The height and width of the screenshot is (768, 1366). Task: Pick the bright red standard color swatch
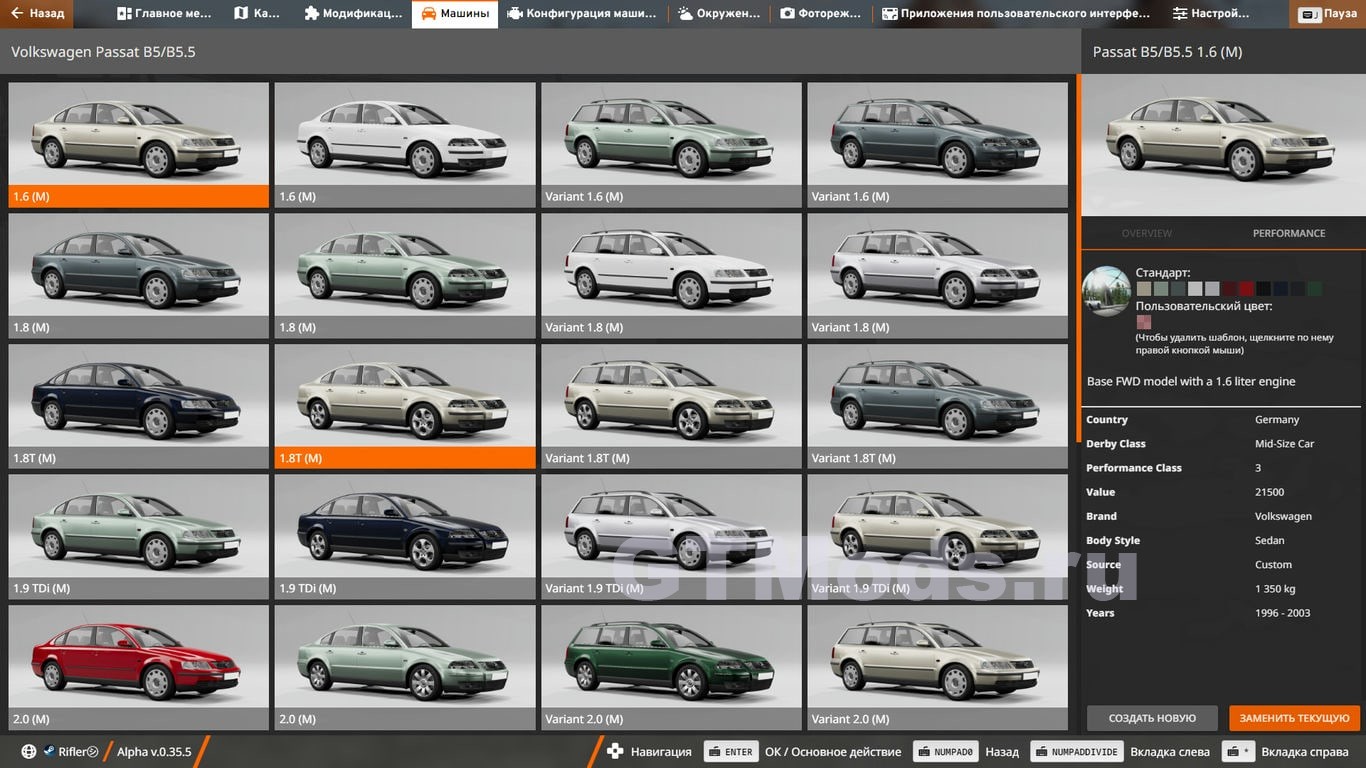click(1247, 289)
